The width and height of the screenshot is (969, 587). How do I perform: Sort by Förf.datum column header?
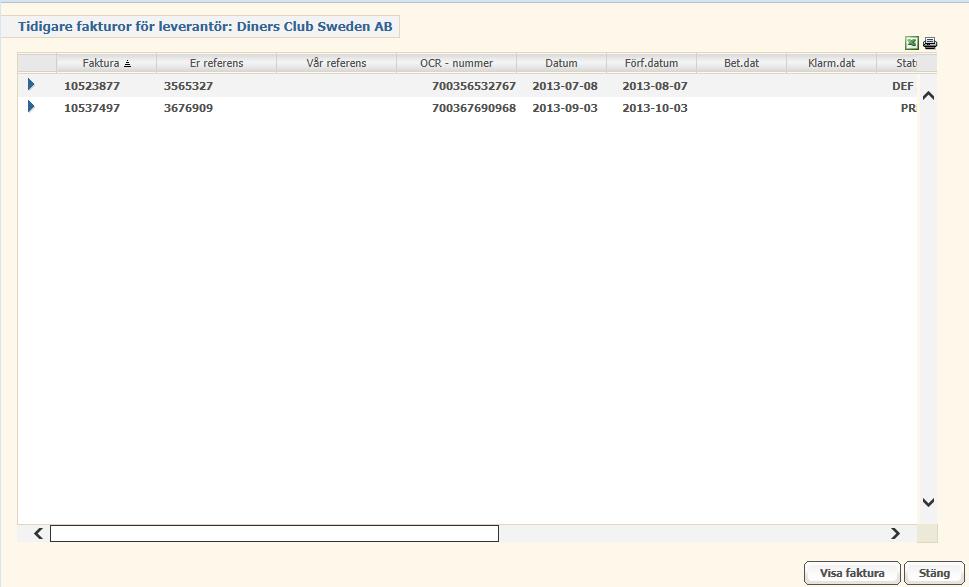coord(651,63)
